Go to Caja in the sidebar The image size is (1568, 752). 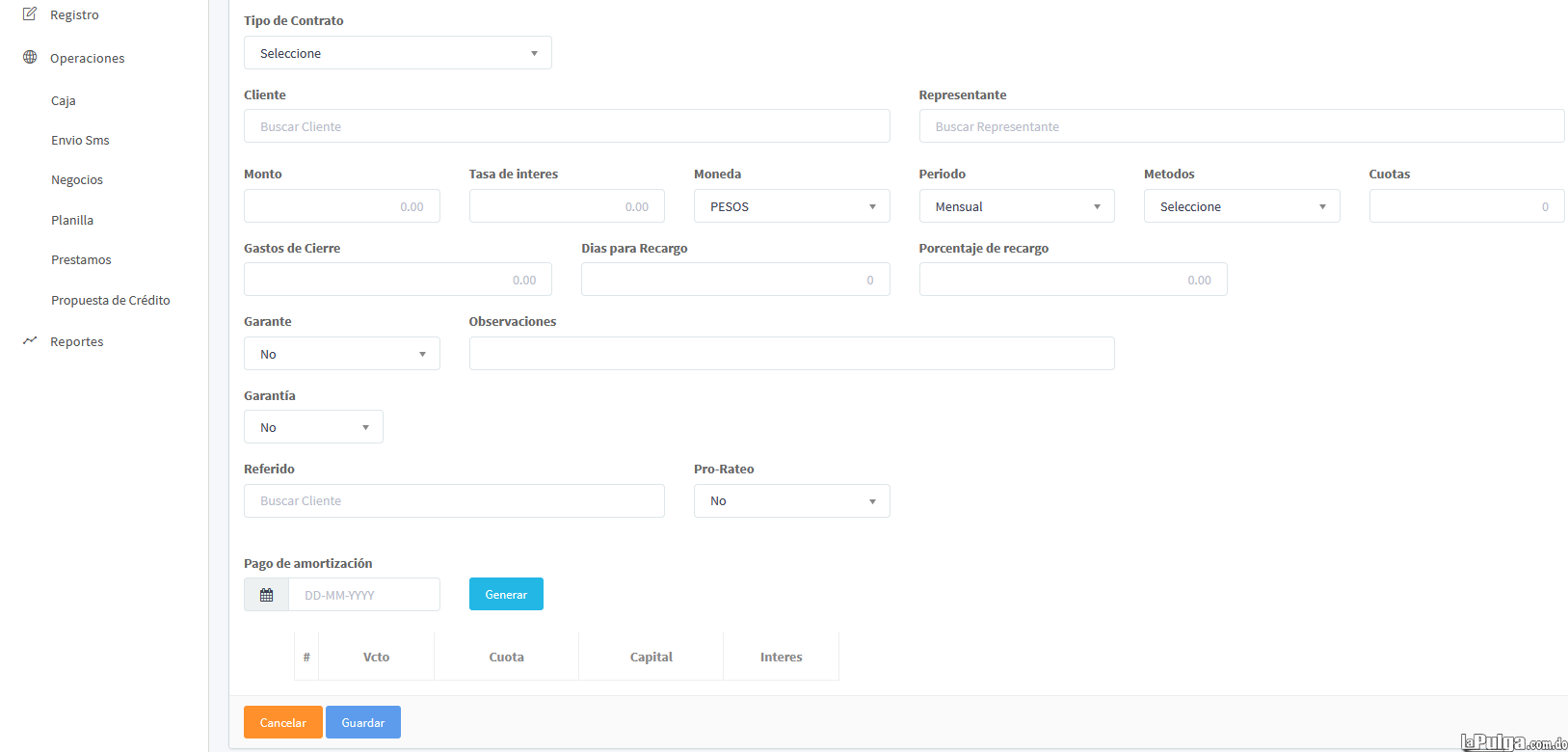(x=64, y=101)
